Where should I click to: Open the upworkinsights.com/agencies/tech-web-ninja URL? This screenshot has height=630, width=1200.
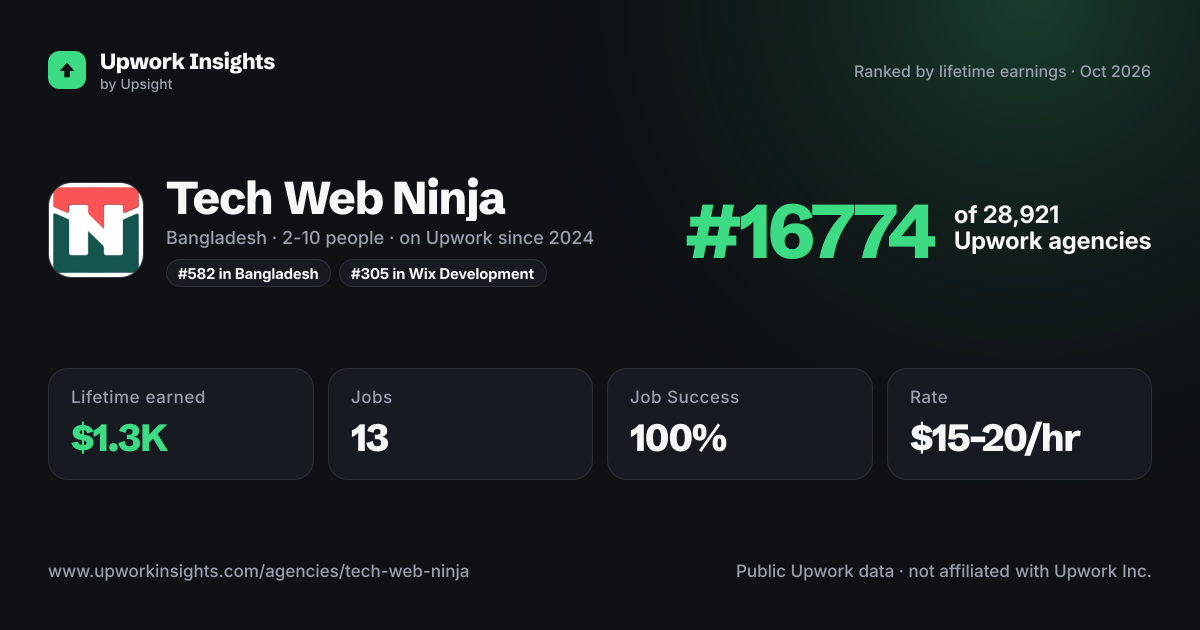click(x=259, y=571)
